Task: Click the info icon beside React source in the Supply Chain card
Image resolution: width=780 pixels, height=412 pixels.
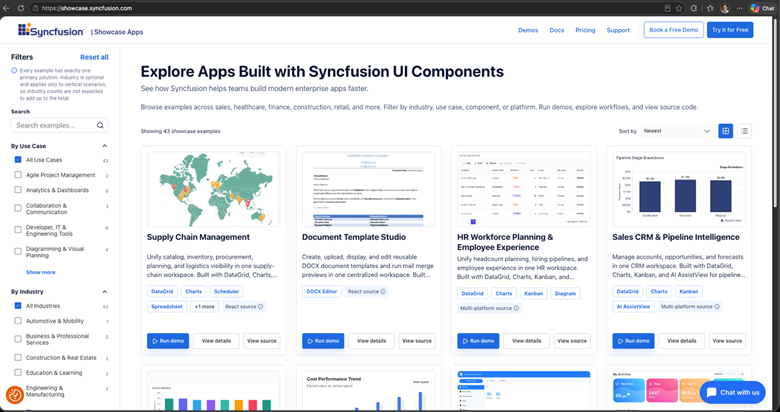Action: (x=260, y=307)
